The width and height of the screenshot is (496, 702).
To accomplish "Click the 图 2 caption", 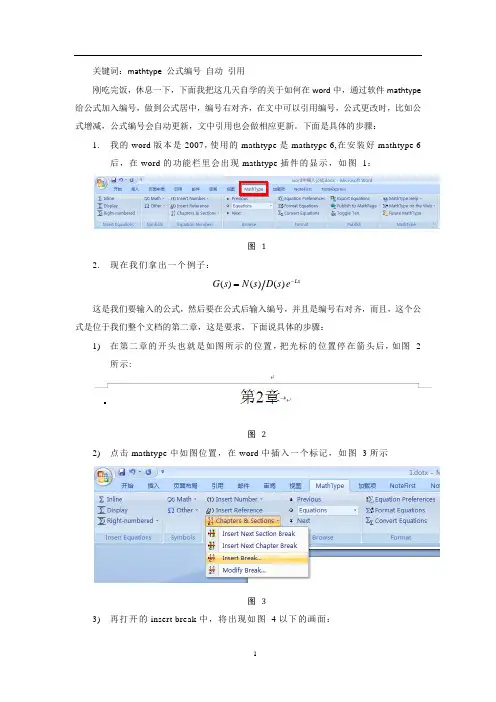I will [x=257, y=434].
